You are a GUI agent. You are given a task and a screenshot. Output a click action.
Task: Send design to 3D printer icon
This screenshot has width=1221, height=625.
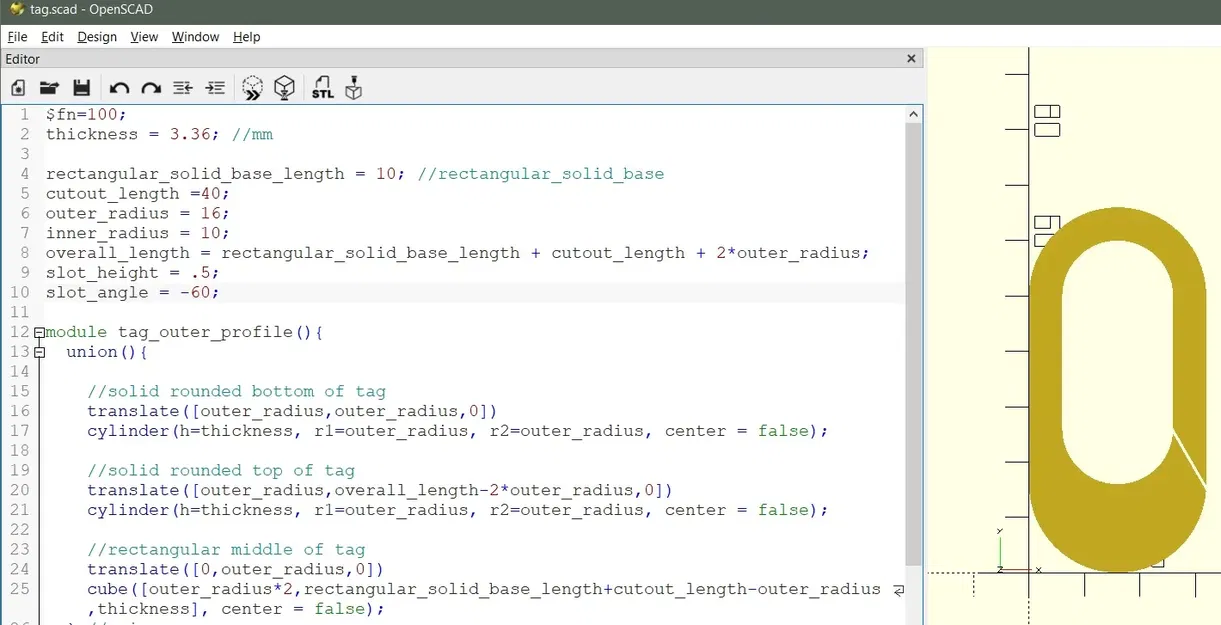353,88
